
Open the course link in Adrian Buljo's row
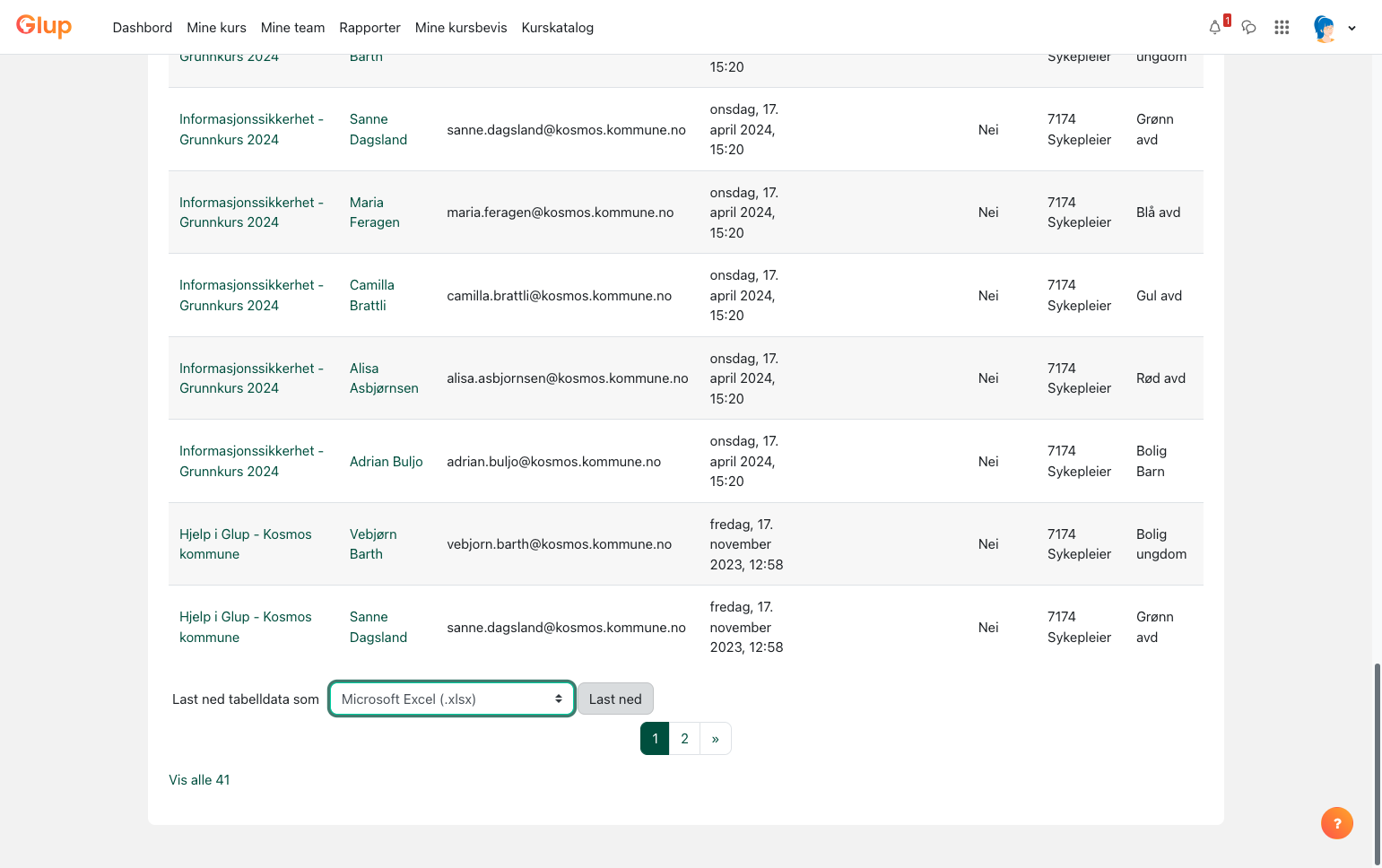coord(251,461)
